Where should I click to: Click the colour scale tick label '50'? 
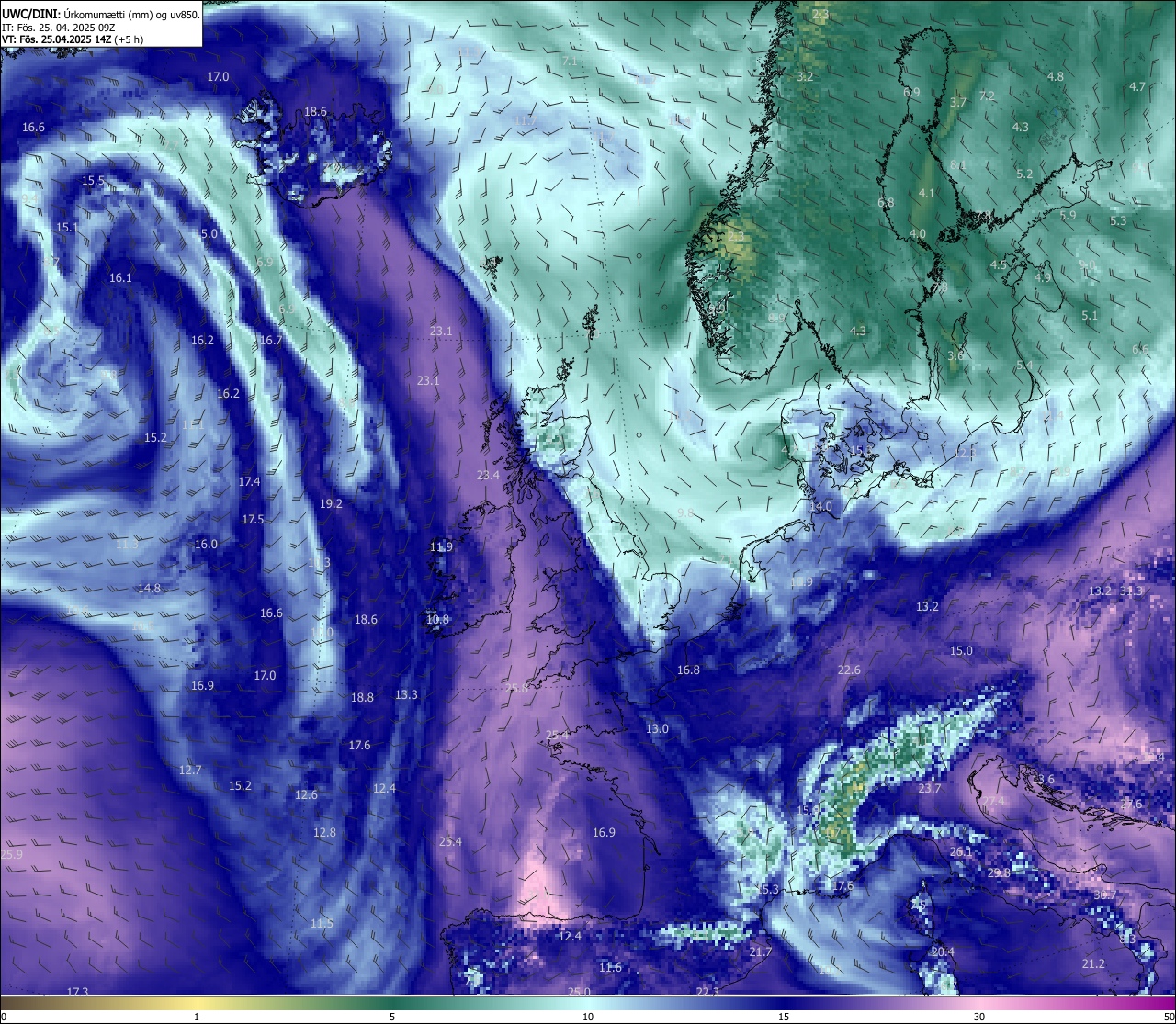[1168, 1017]
